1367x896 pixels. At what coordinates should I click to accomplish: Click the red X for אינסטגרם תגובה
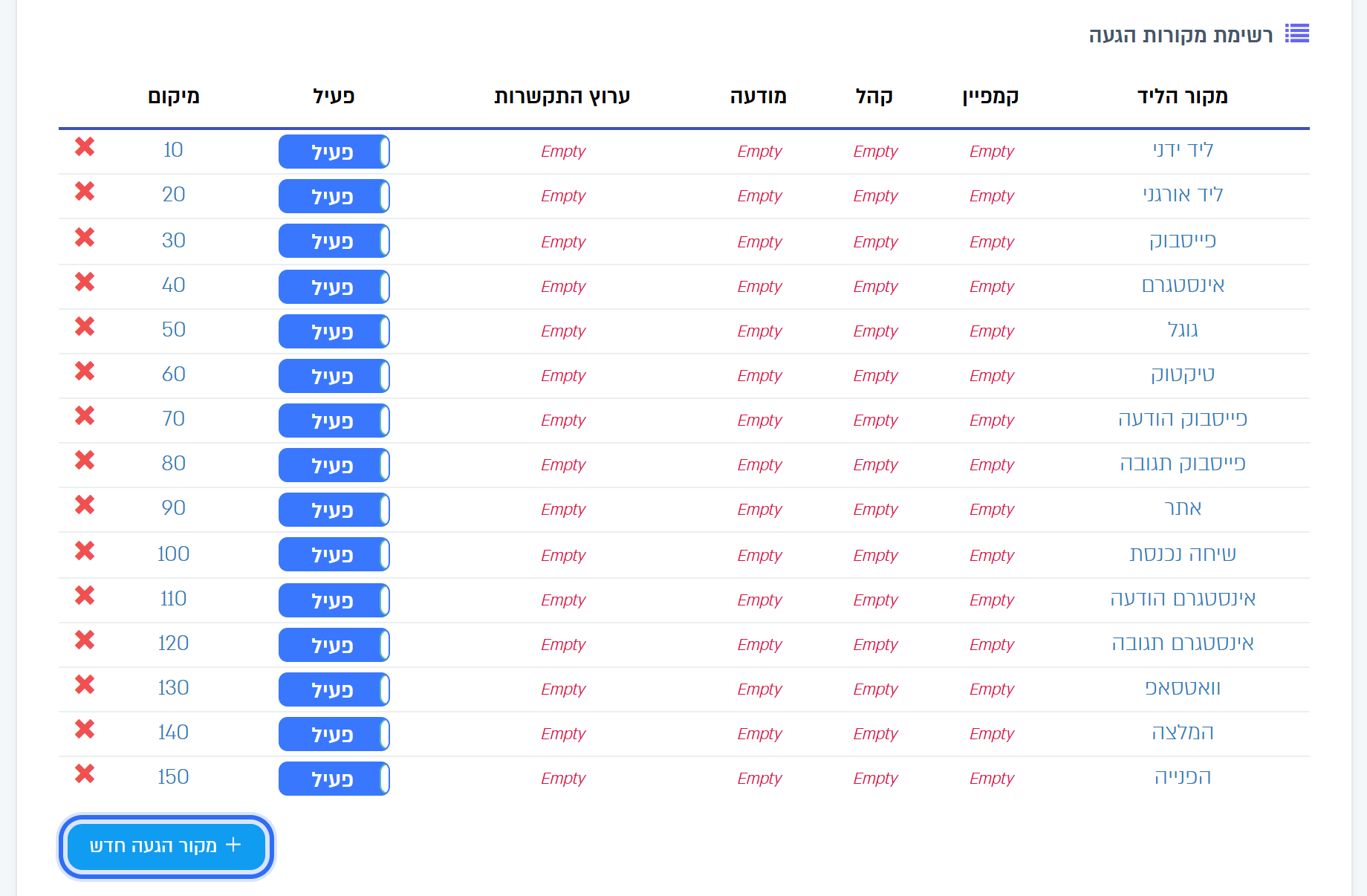[85, 640]
